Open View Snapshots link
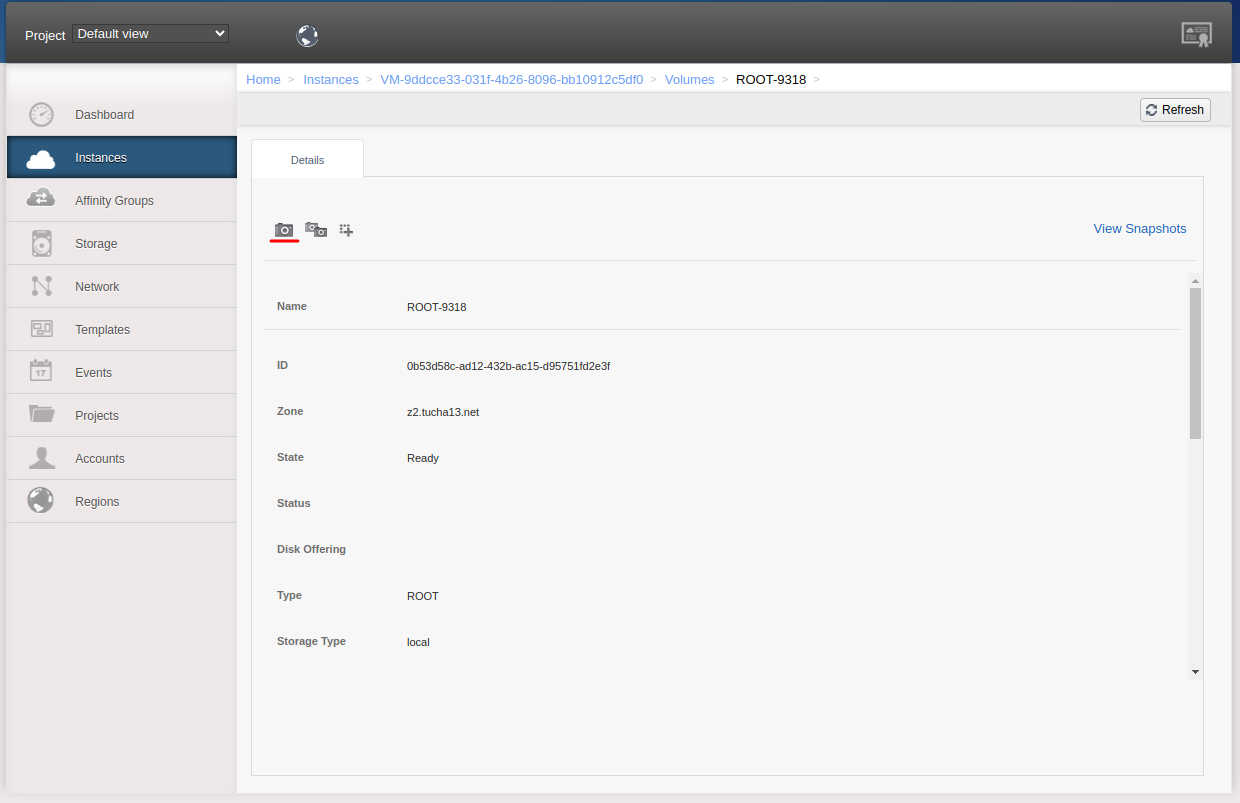 1139,228
